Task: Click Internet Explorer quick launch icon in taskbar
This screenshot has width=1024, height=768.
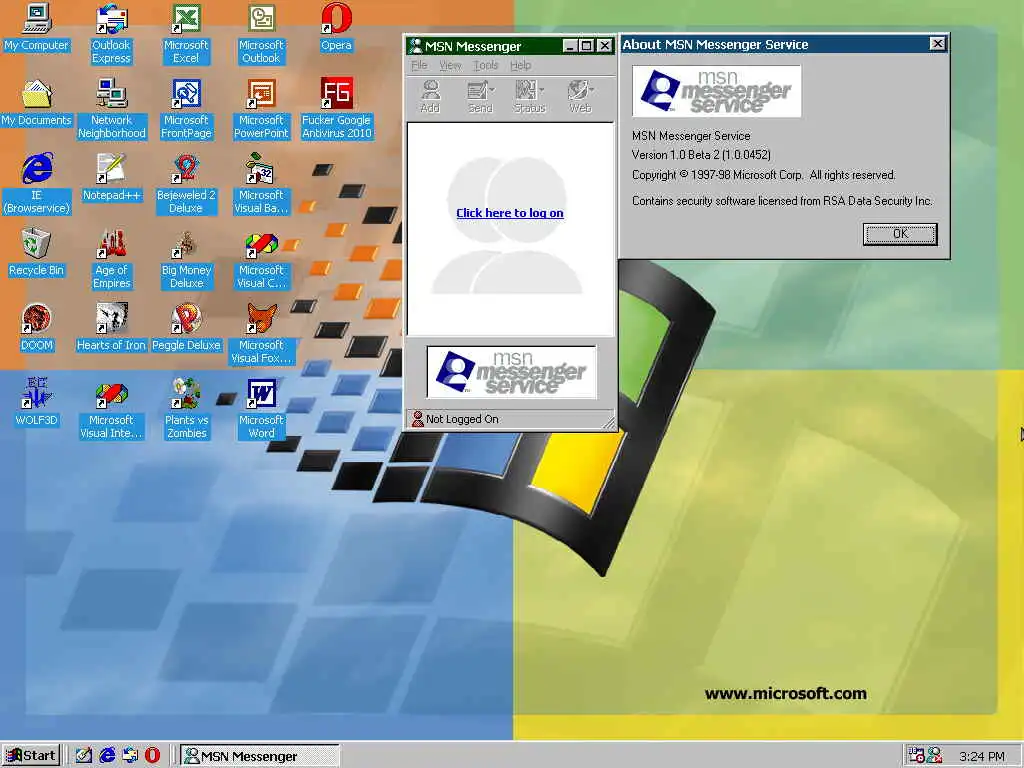Action: pos(107,756)
